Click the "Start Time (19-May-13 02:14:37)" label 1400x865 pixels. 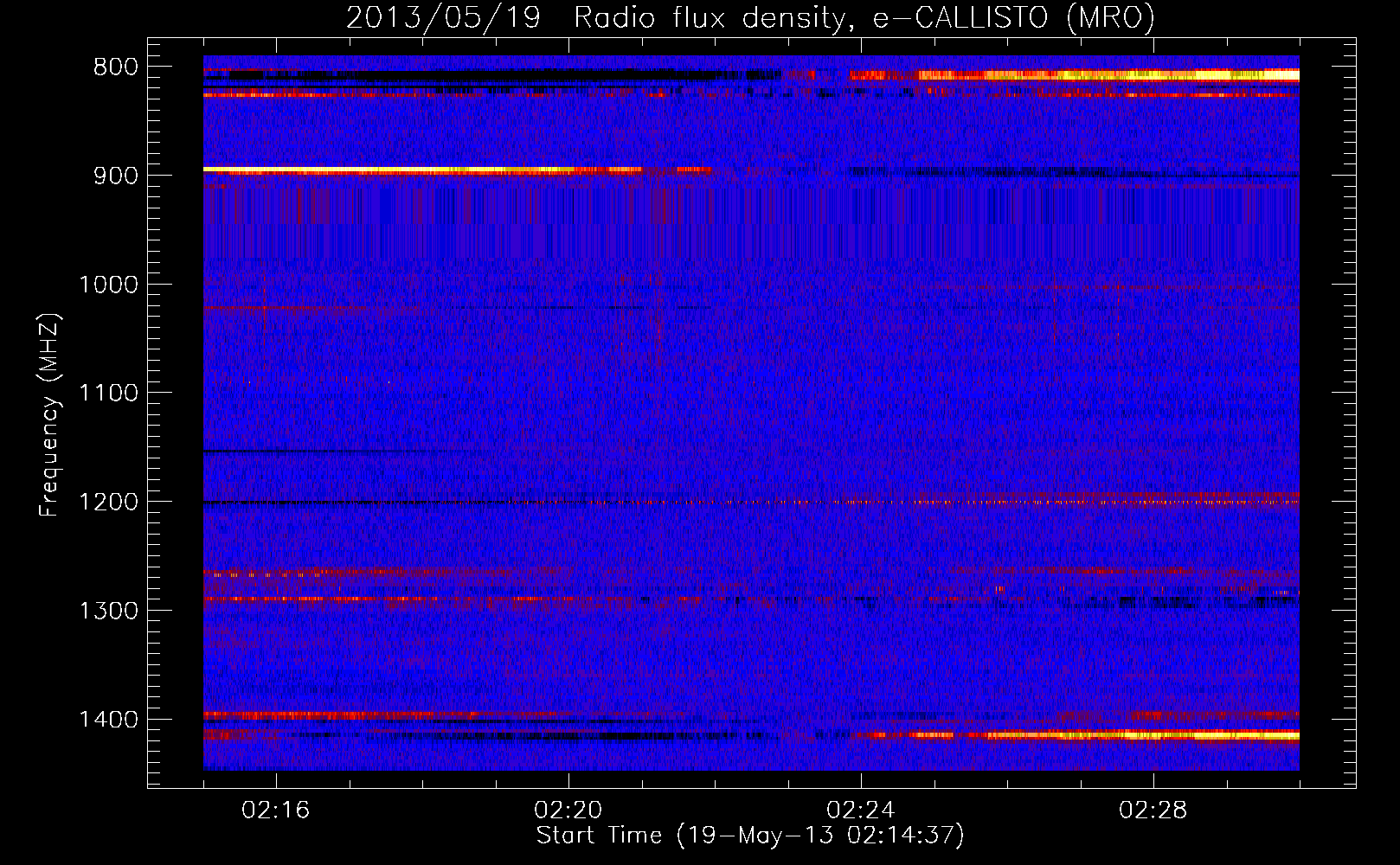click(750, 836)
